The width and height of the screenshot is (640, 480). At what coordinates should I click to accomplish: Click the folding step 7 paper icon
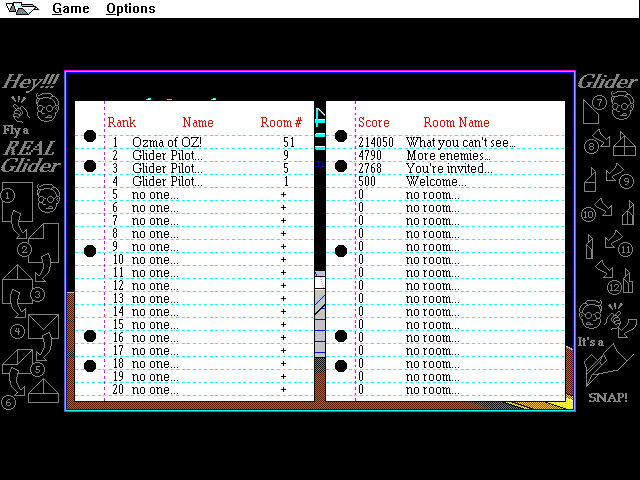click(x=591, y=110)
